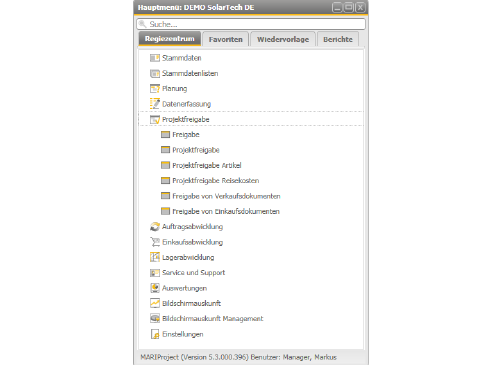
Task: Expand the Einkaufsabwicklung entry
Action: pos(192,242)
